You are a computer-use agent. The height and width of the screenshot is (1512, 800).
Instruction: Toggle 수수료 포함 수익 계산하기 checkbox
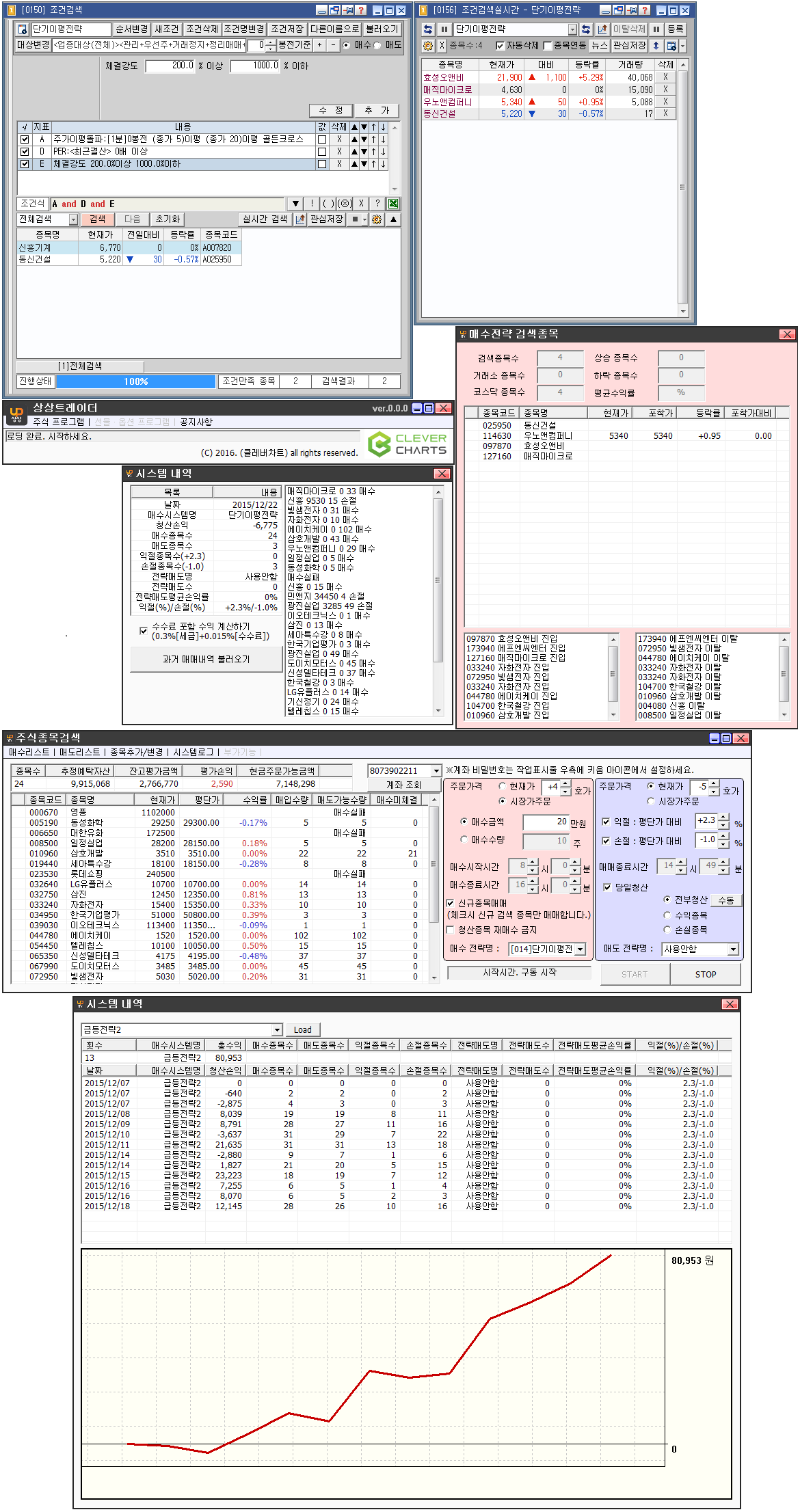pyautogui.click(x=143, y=631)
